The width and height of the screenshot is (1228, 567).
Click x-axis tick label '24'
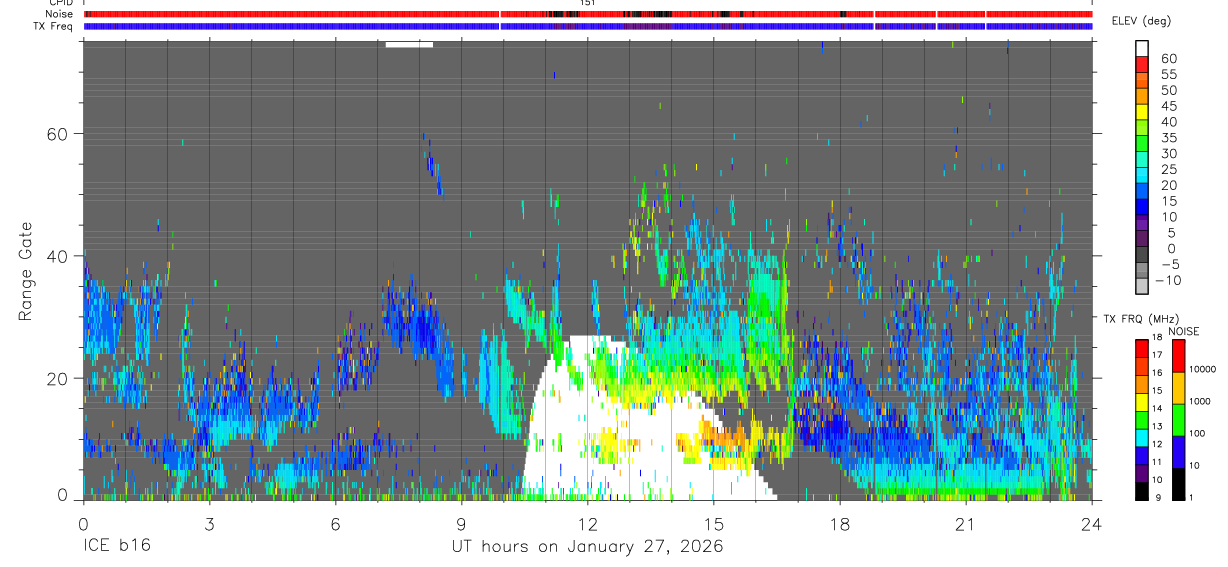point(1091,524)
